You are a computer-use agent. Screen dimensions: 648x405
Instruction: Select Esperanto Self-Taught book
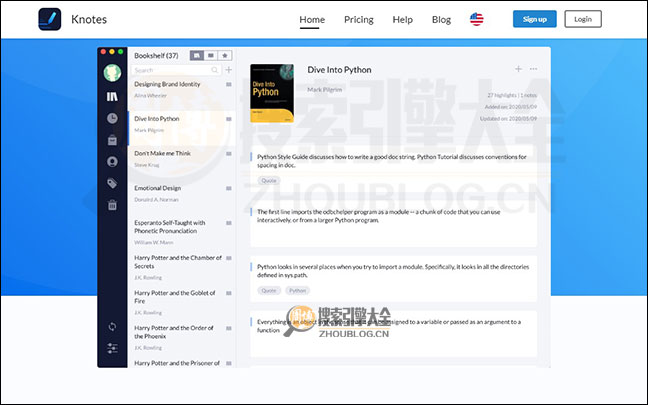(182, 232)
